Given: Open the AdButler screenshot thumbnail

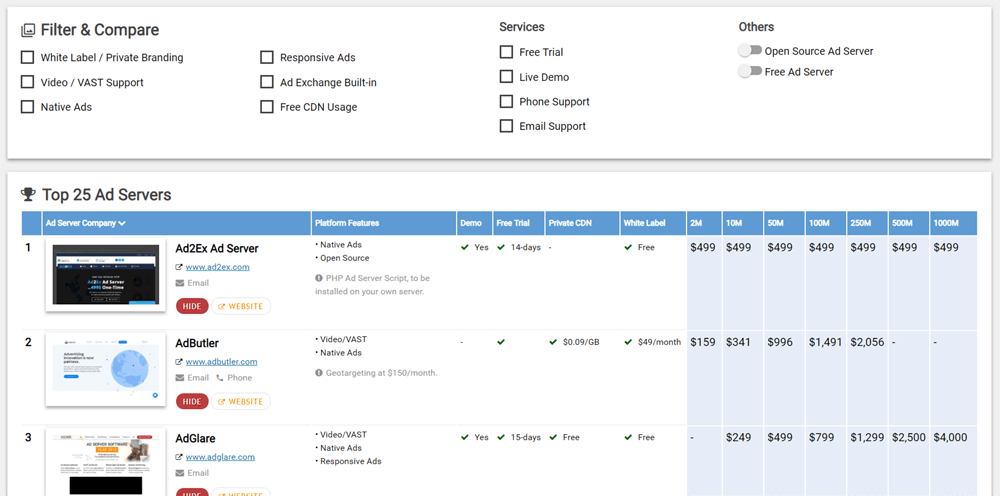Looking at the screenshot, I should click(106, 370).
